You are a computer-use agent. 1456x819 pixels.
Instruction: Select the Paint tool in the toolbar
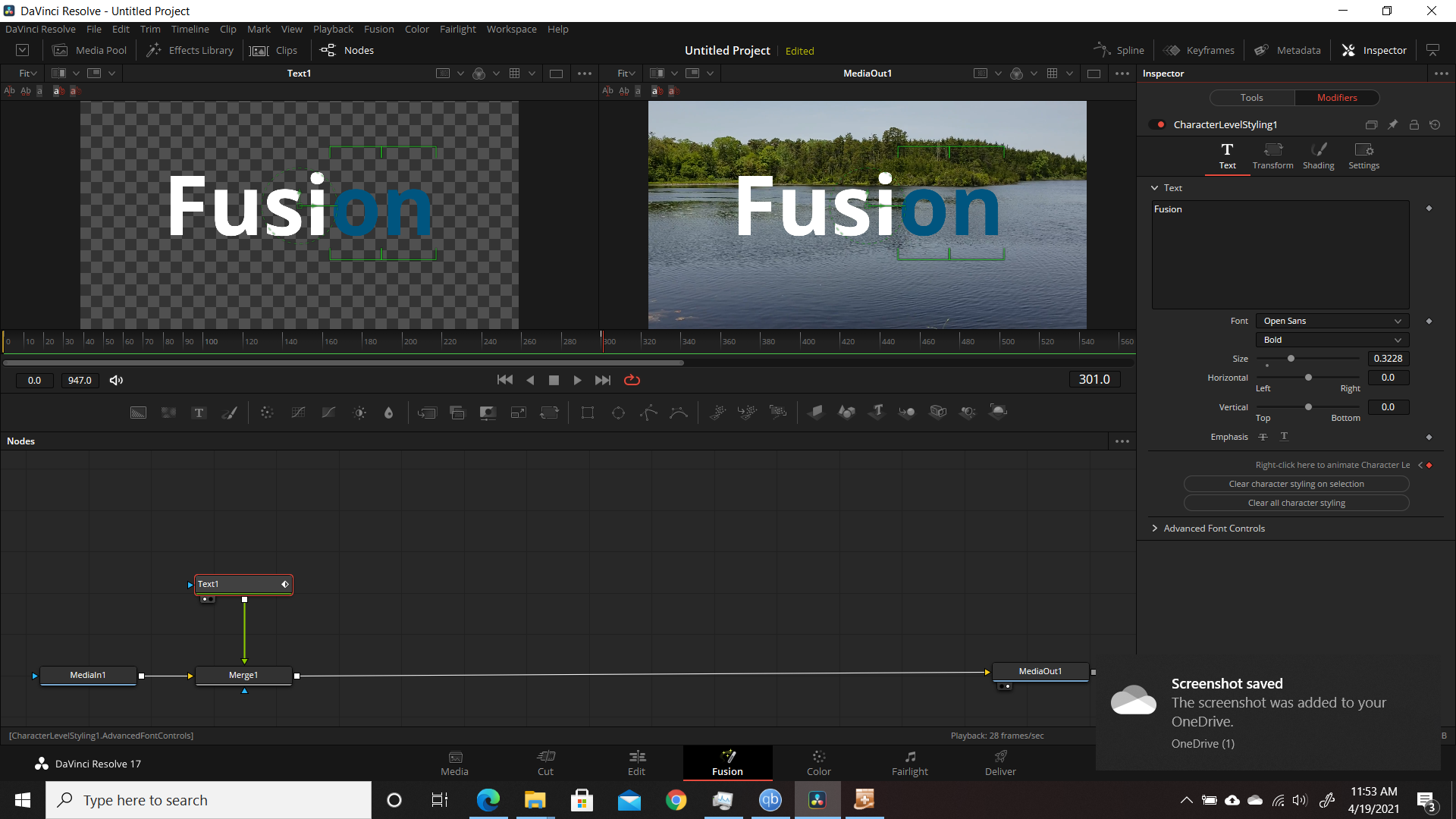click(x=229, y=413)
